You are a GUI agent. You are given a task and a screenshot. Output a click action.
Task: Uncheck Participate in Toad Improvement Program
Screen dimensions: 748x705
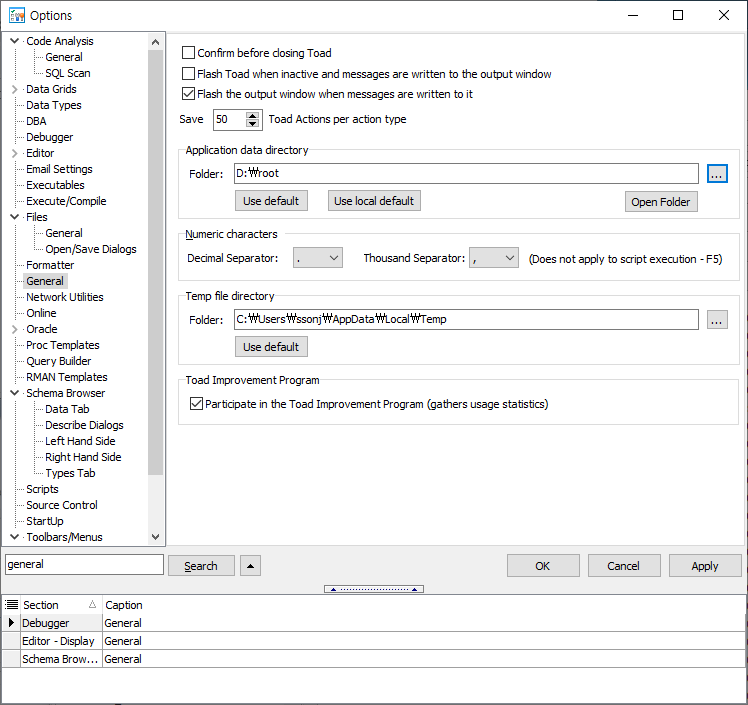[197, 404]
